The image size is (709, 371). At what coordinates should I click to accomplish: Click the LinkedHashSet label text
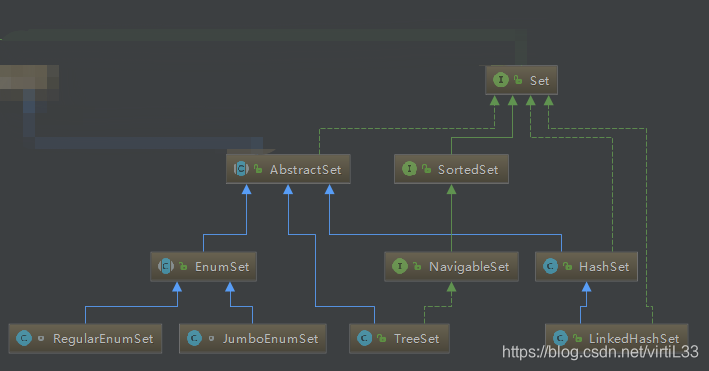pyautogui.click(x=634, y=339)
